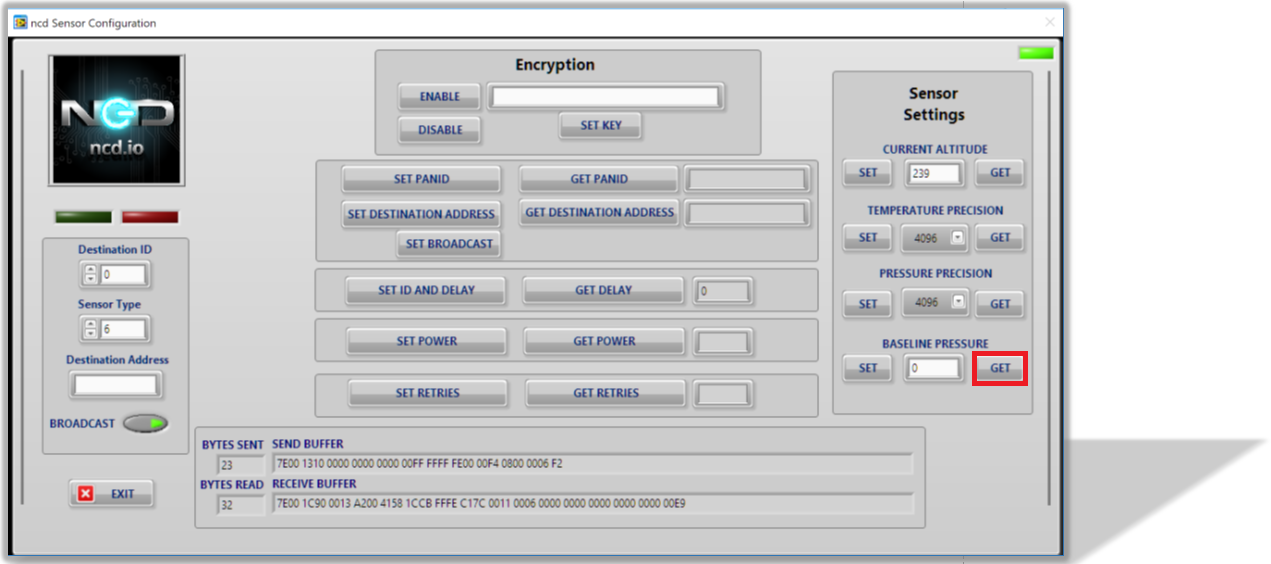Click the Sensor Settings heading

point(934,104)
